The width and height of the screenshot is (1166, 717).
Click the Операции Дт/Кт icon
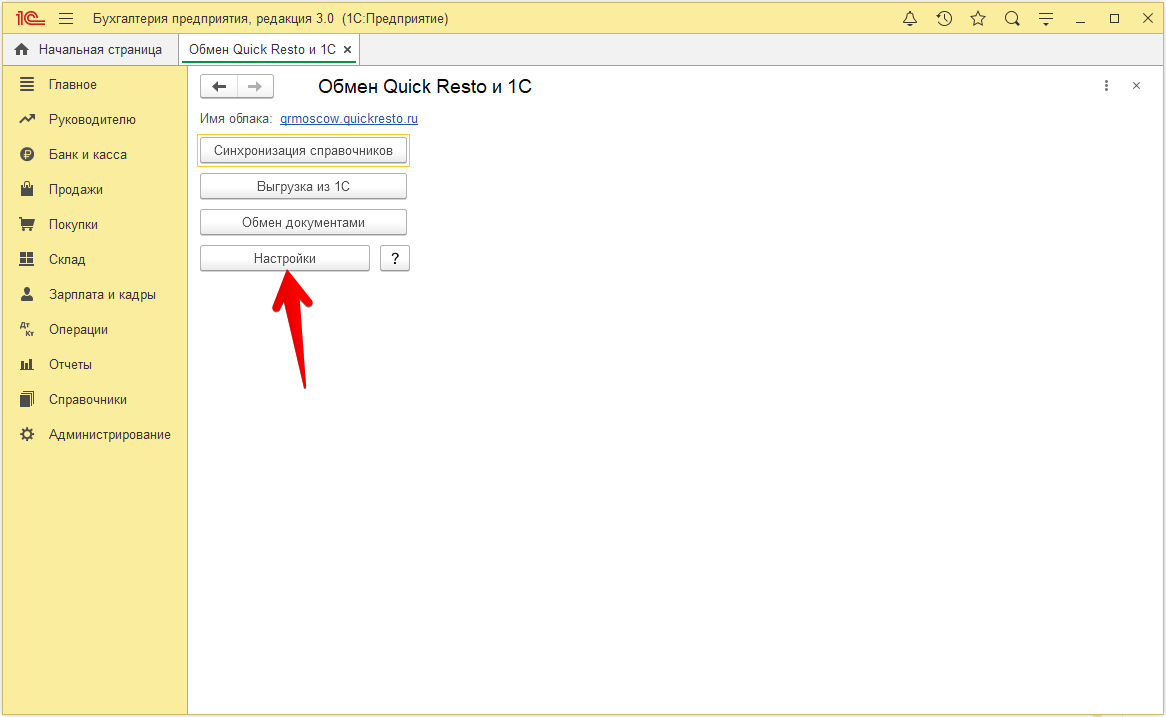click(27, 329)
